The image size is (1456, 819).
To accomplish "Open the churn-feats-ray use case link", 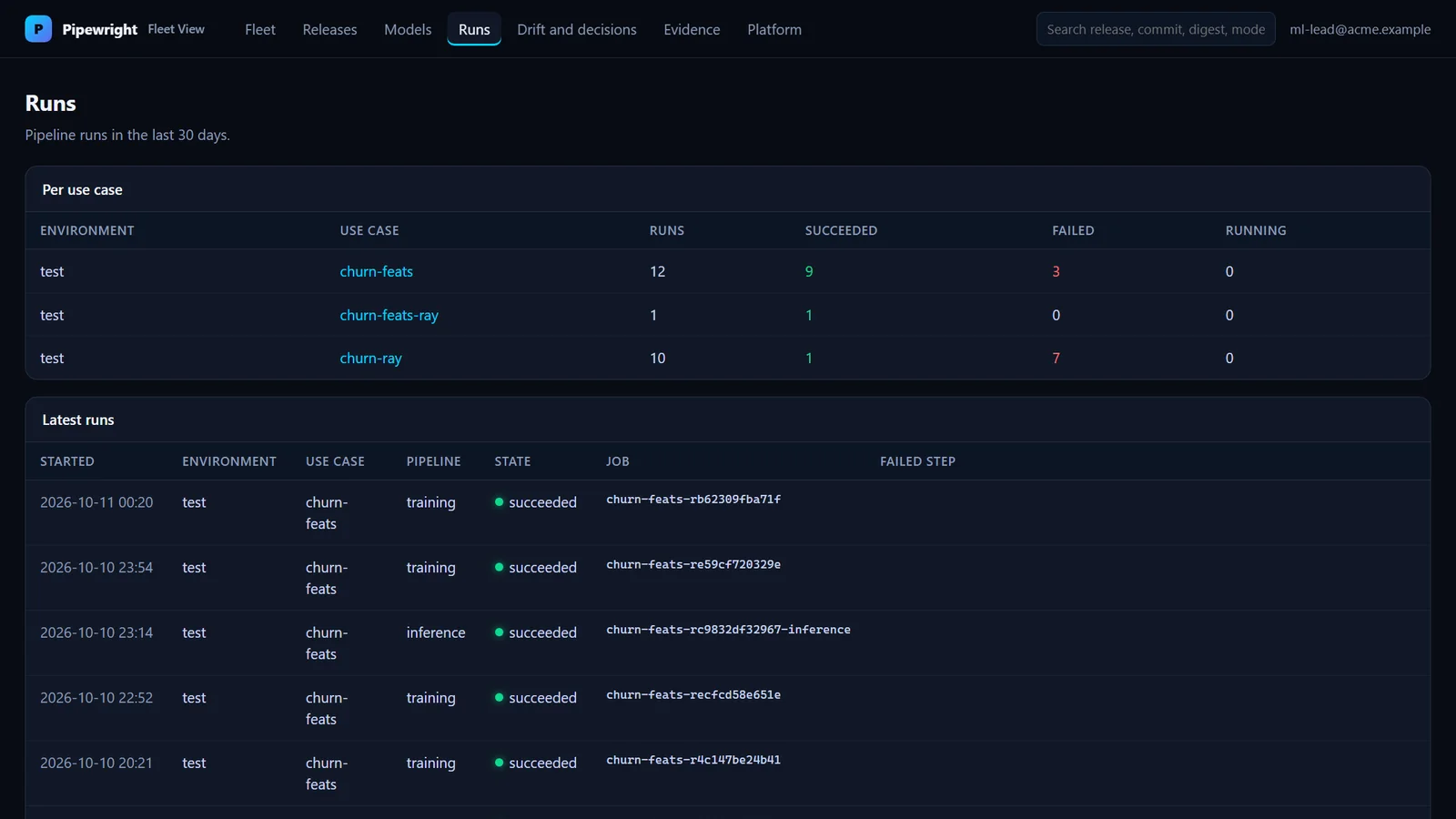I will click(x=389, y=315).
